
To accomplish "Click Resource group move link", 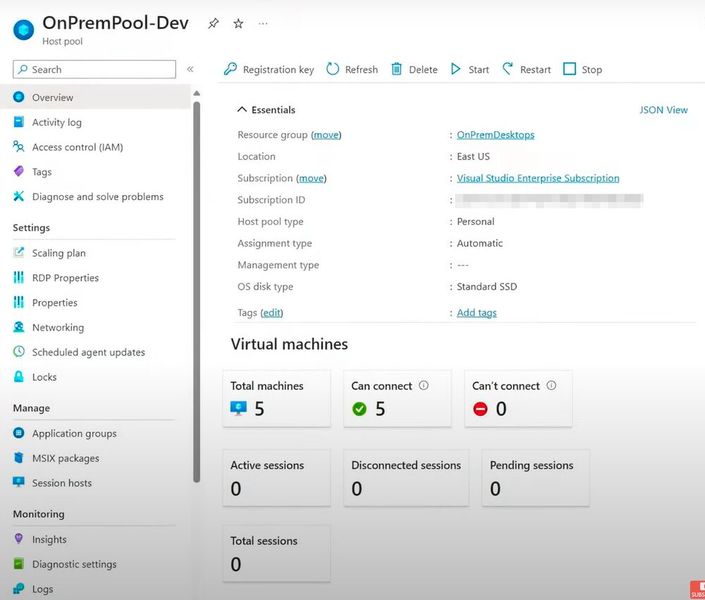I will [x=326, y=135].
